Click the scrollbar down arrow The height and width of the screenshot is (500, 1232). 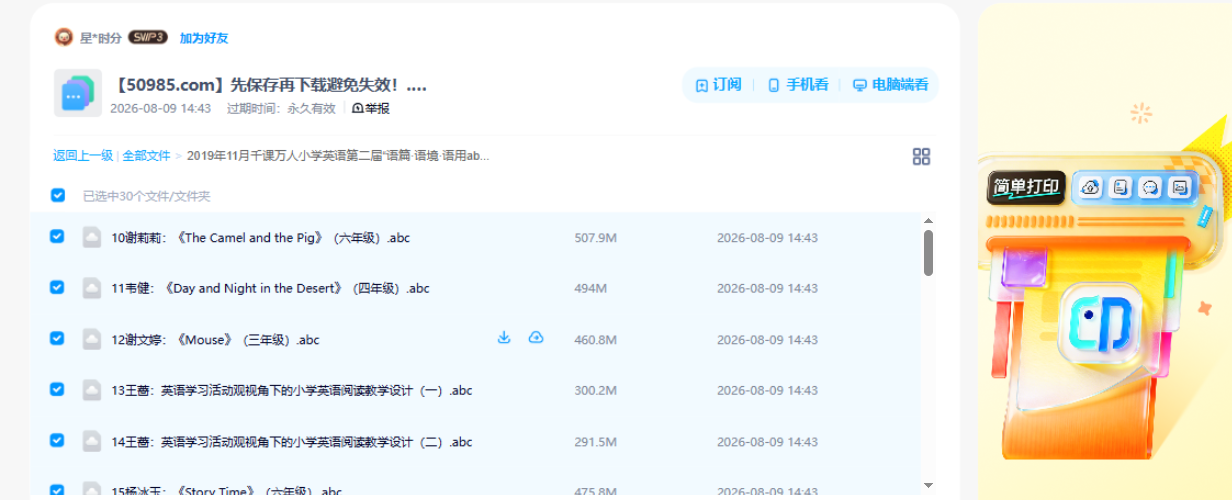click(928, 485)
